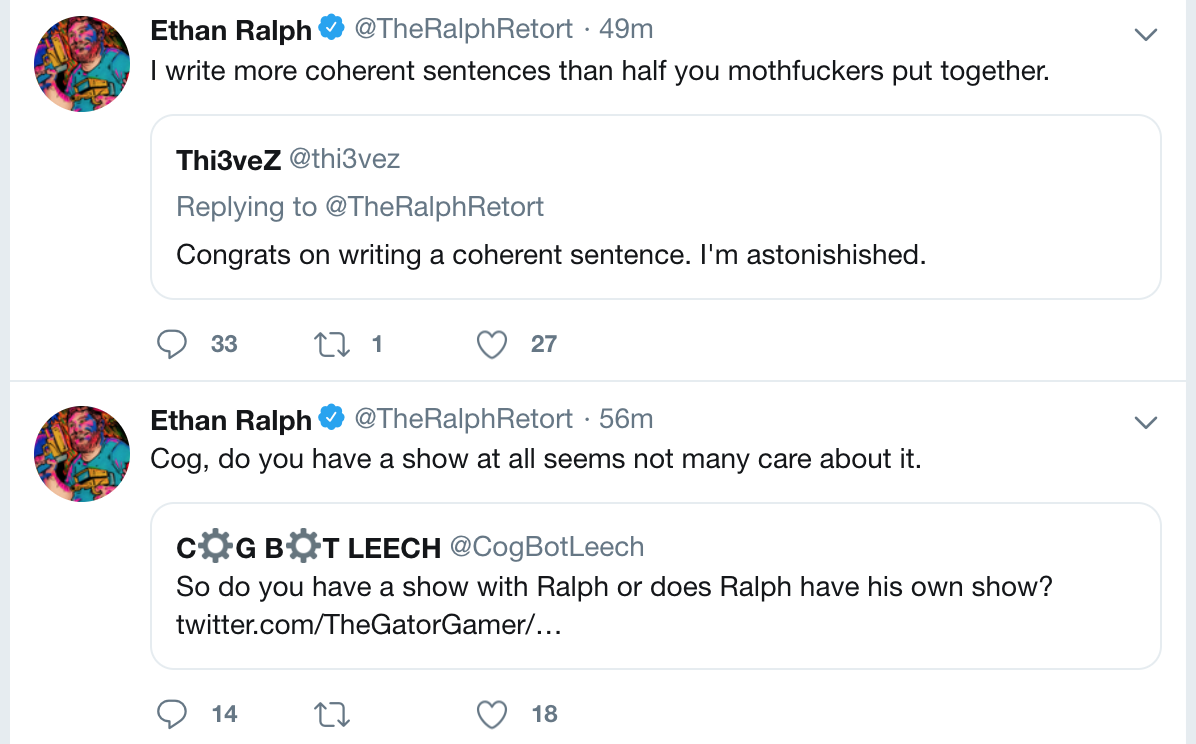Open the caret menu on the first tweet

pyautogui.click(x=1146, y=33)
